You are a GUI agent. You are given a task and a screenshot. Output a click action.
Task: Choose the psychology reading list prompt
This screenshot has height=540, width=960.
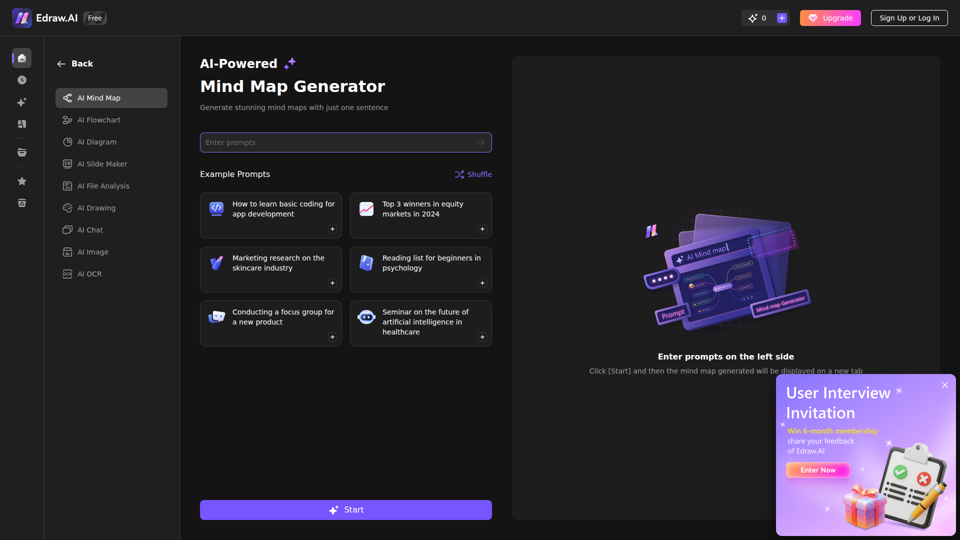(x=421, y=269)
